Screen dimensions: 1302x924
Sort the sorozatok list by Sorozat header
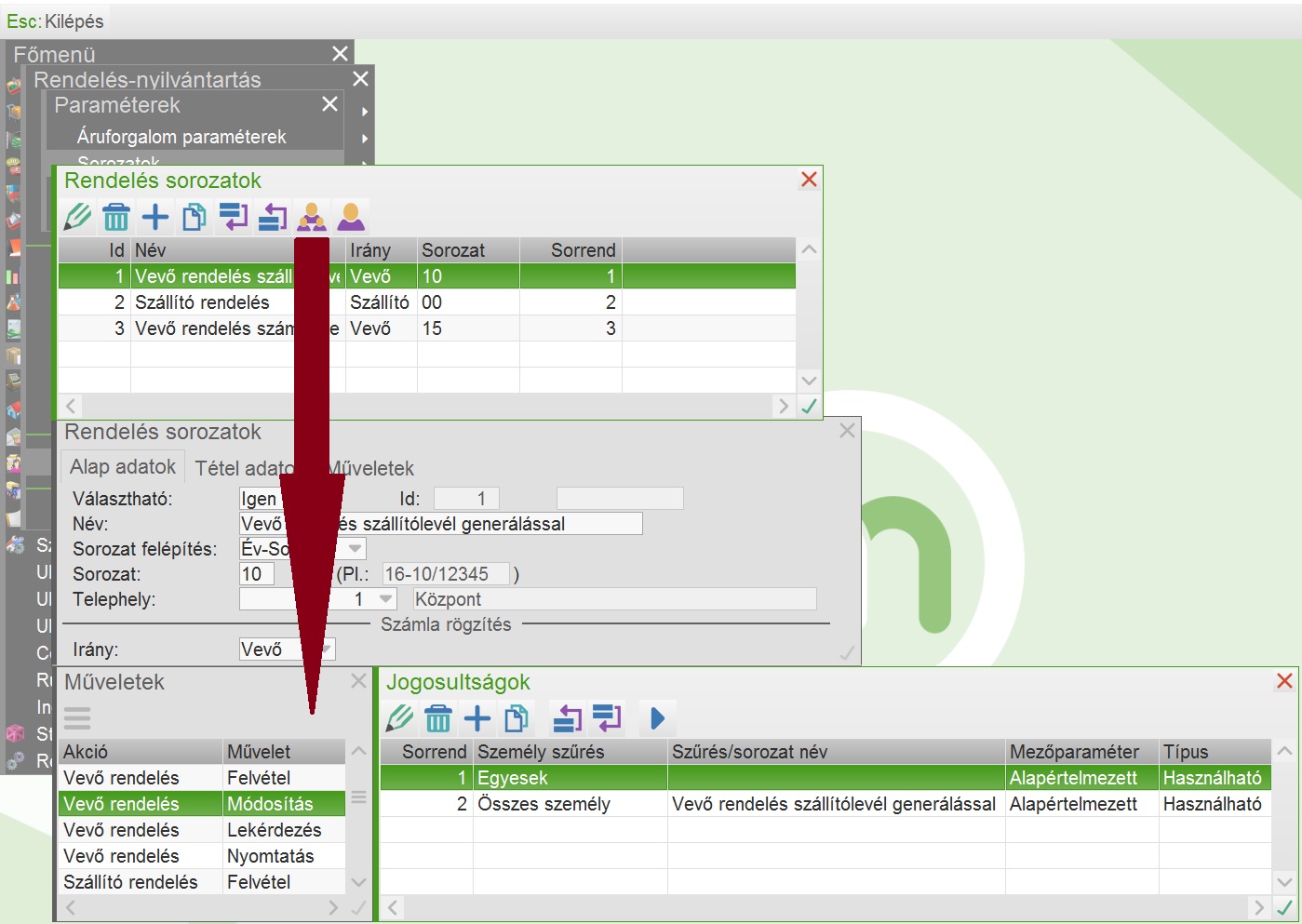pyautogui.click(x=468, y=250)
